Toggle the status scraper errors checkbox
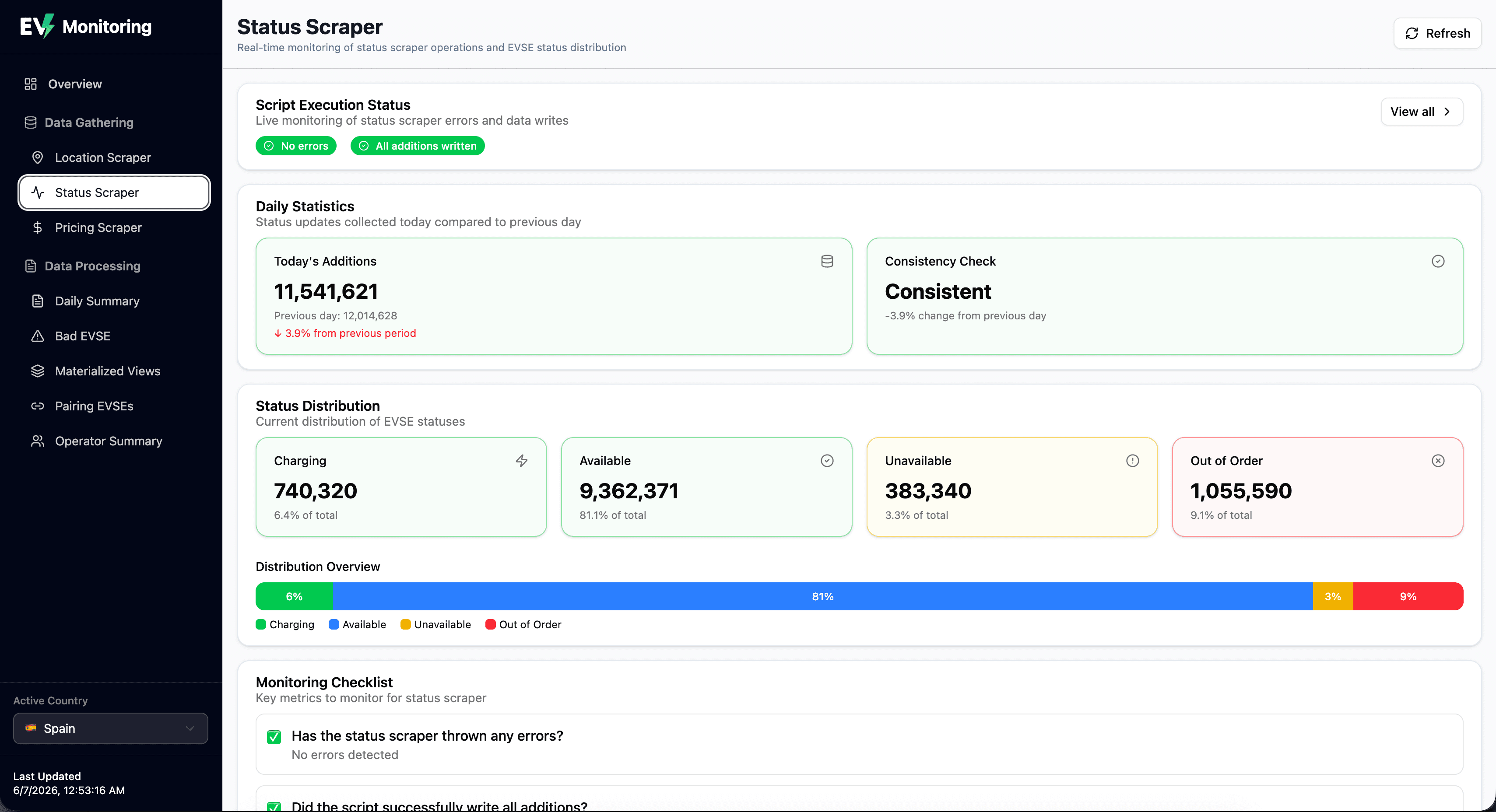Screen dimensions: 1496x812 (x=274, y=737)
